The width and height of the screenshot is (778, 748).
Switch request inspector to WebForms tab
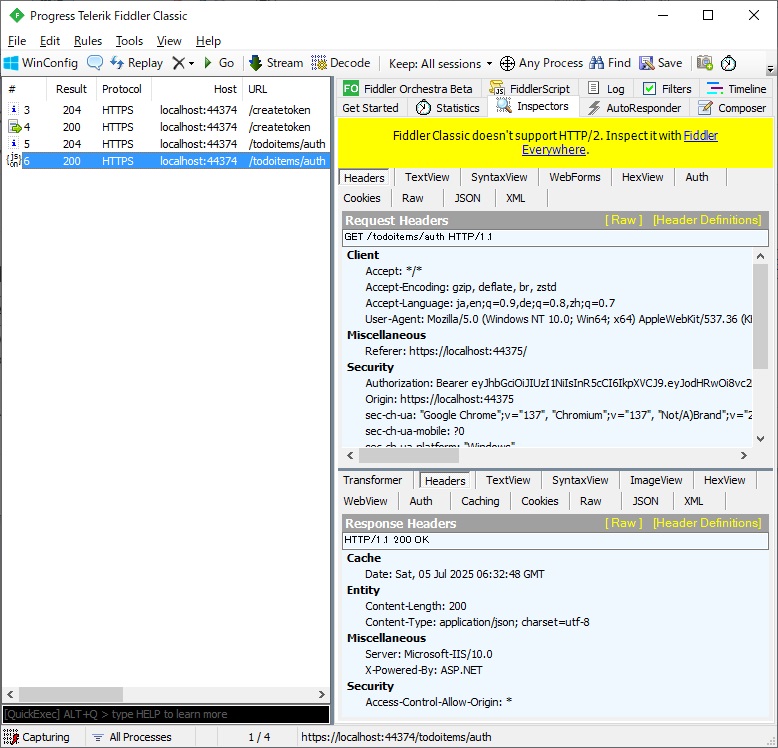[x=575, y=177]
